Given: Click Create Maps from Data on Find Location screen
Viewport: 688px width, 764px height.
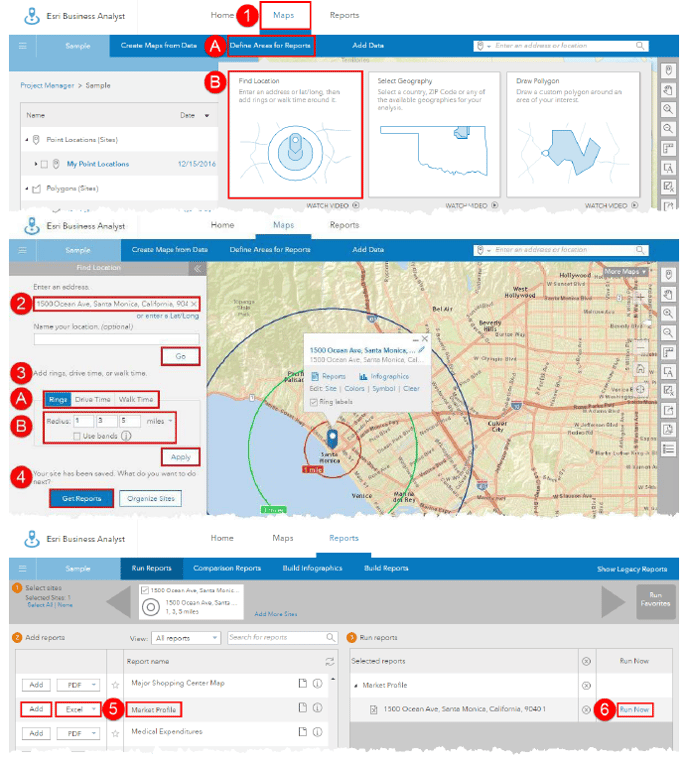Looking at the screenshot, I should point(170,249).
